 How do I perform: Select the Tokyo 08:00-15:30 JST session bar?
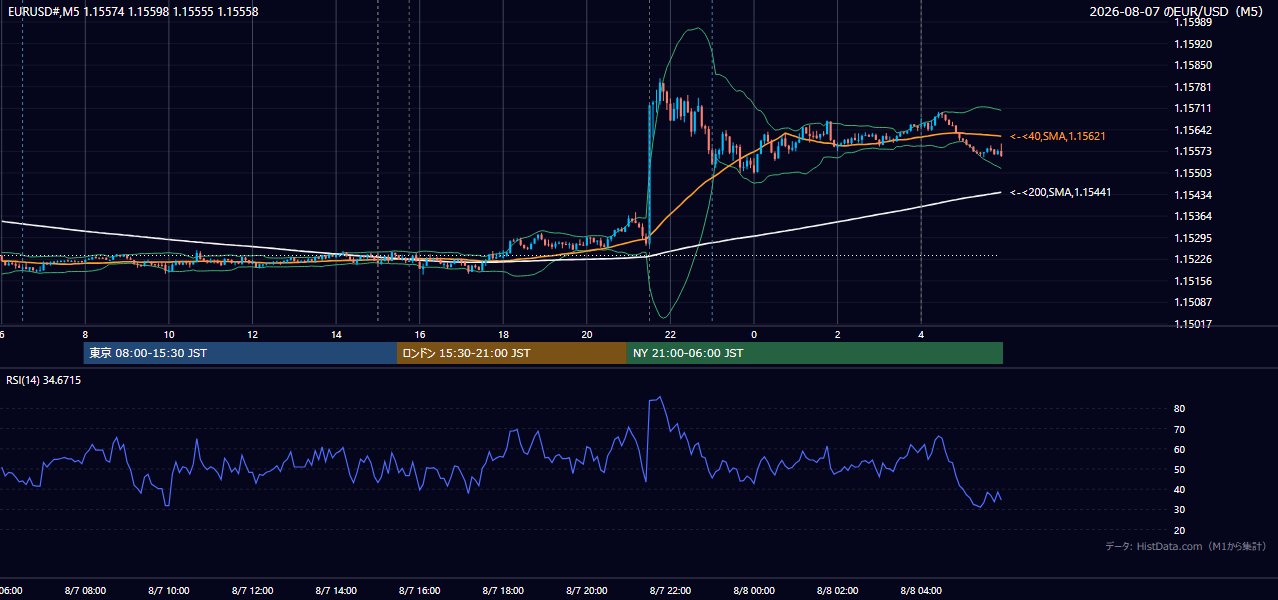(240, 353)
